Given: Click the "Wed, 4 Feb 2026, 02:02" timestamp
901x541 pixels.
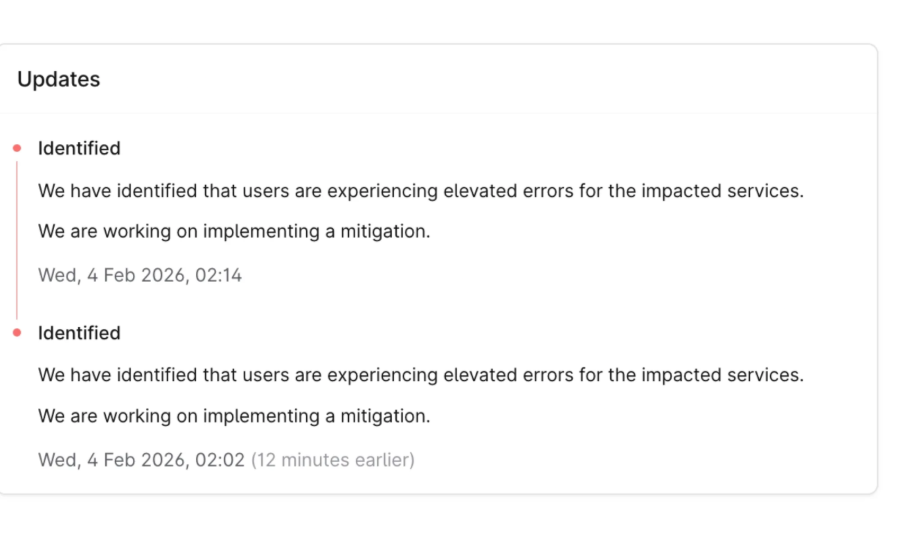Looking at the screenshot, I should (141, 460).
